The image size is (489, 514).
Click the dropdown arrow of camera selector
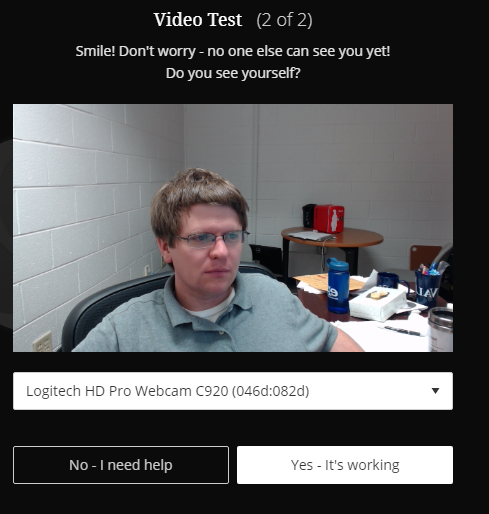[x=435, y=391]
